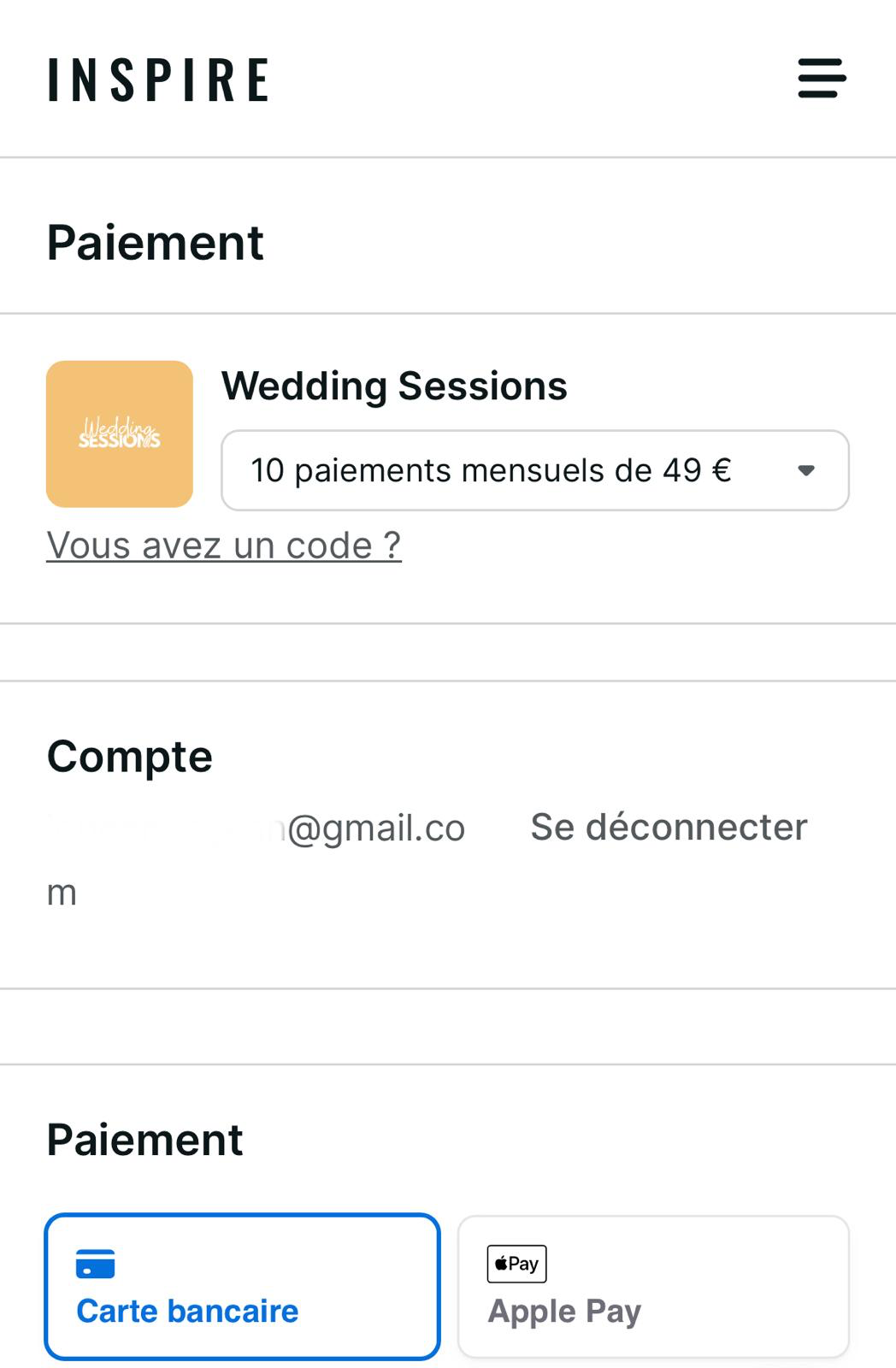896x1368 pixels.
Task: Click the Wedding Sessions product thumbnail
Action: (x=120, y=434)
